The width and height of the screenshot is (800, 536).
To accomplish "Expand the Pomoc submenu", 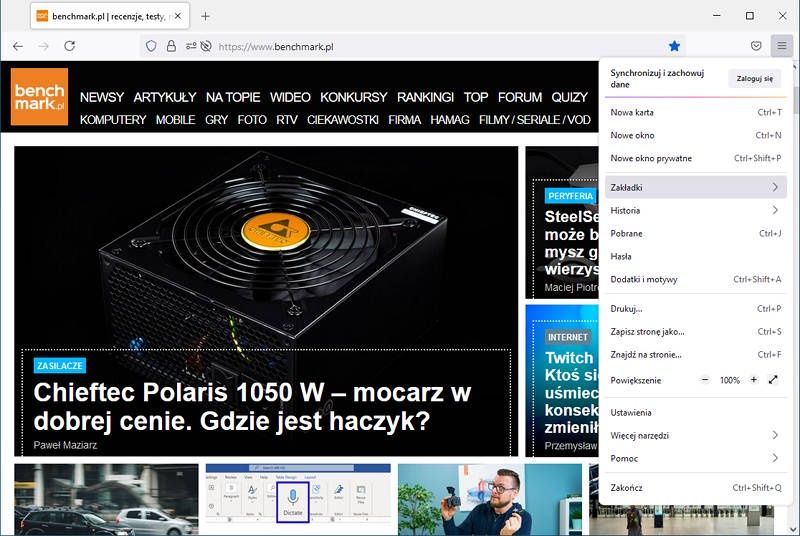I will coord(695,458).
